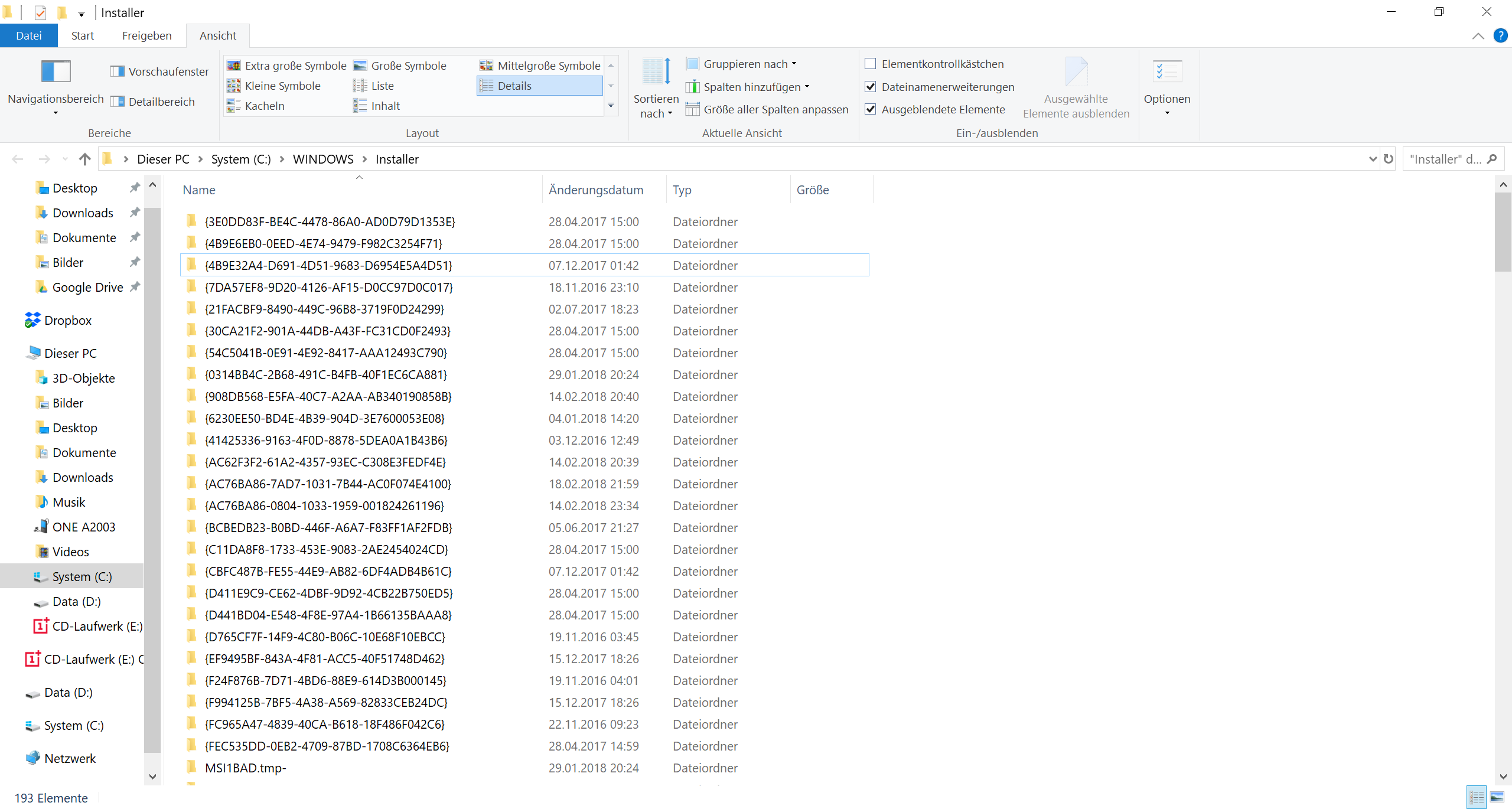Select folder {4B9E32A4-D691-4D51-9683-D6954E5A4D51}
The width and height of the screenshot is (1512, 809).
(524, 265)
